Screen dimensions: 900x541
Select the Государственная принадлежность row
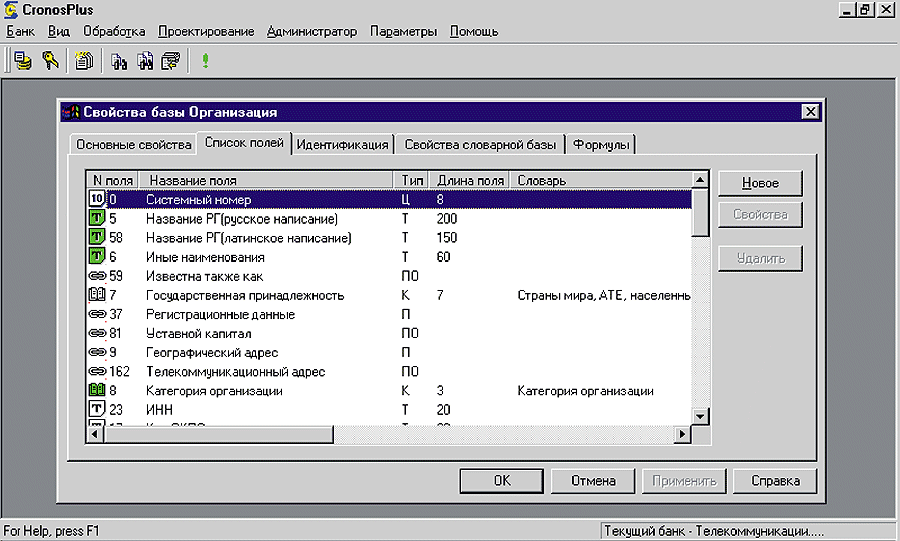[389, 295]
